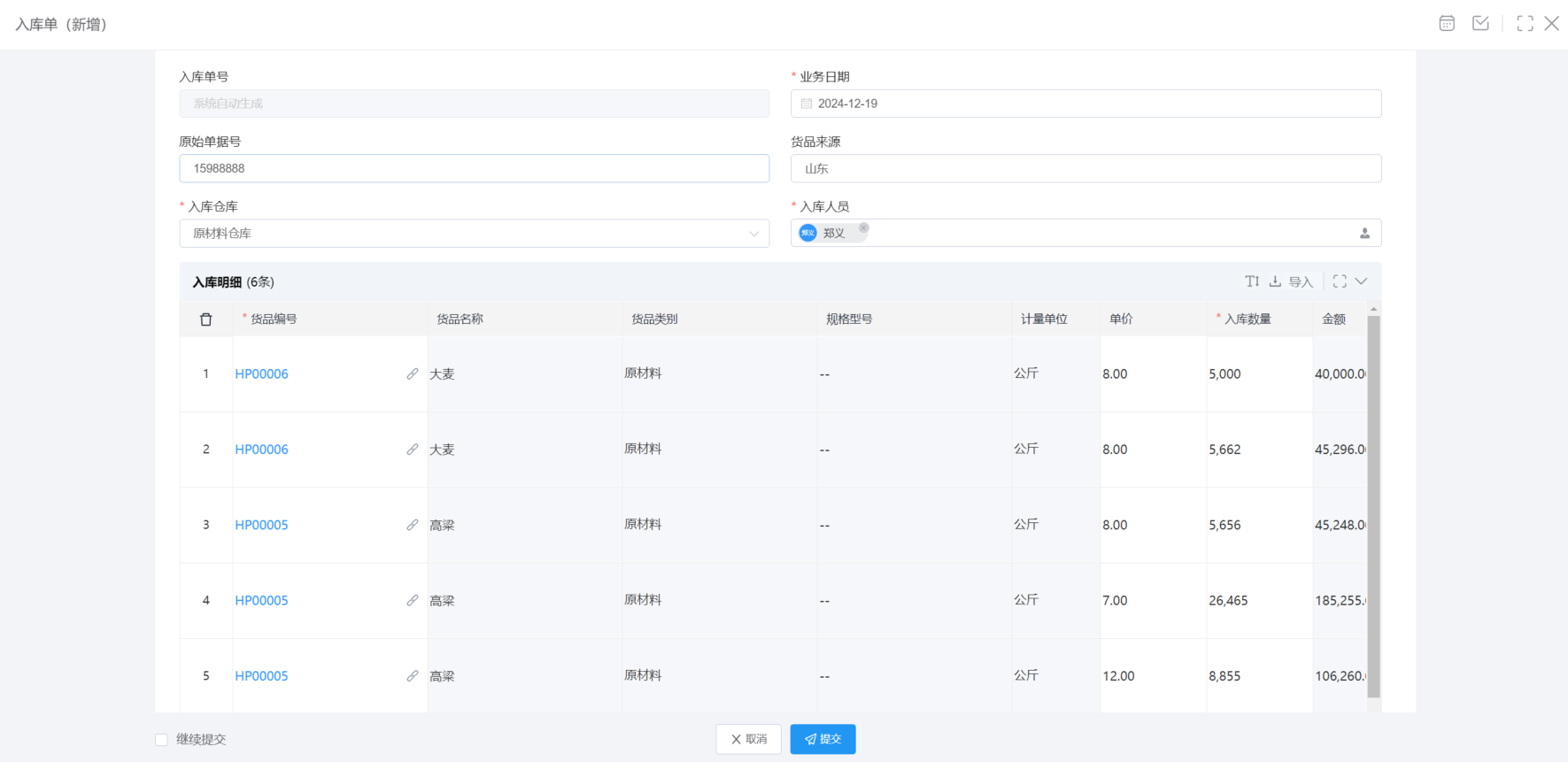The height and width of the screenshot is (762, 1568).
Task: Click the trash icon in table header
Action: point(206,319)
